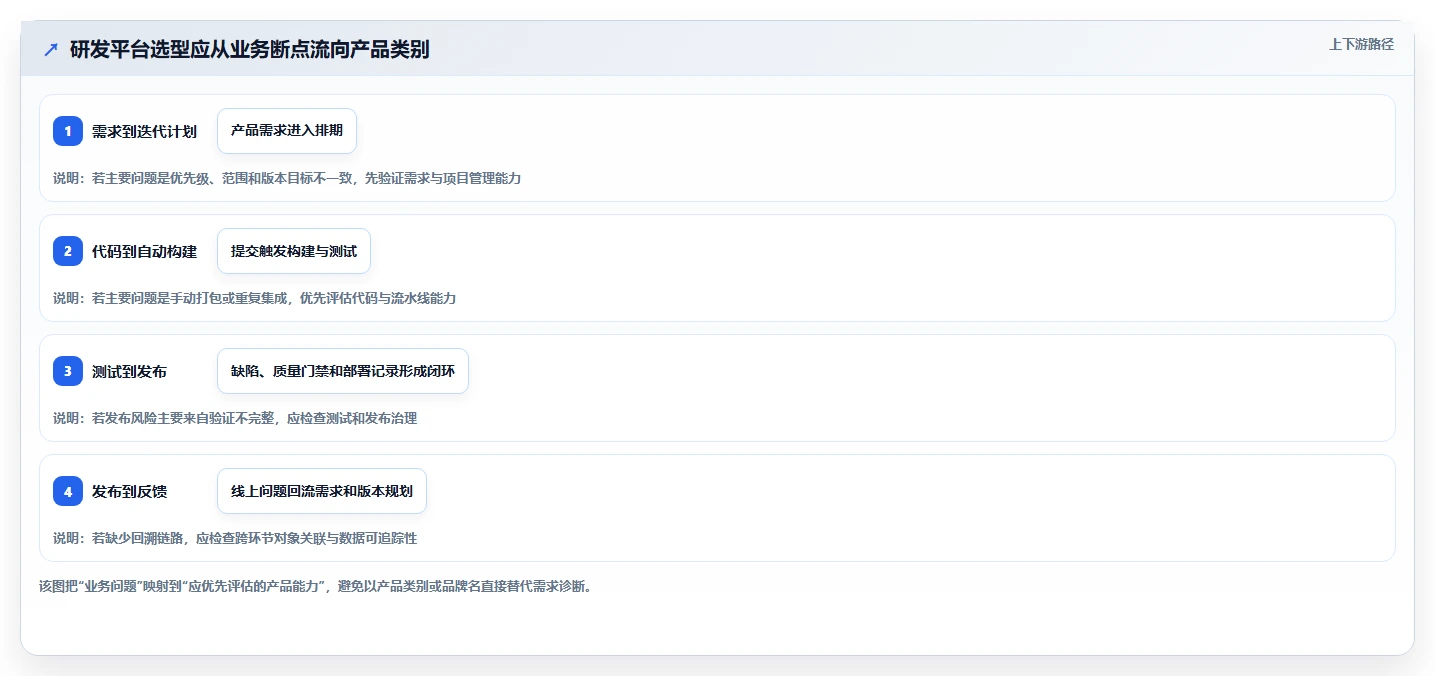1435x676 pixels.
Task: Click the 需求到迭代计划 step label
Action: (x=144, y=132)
